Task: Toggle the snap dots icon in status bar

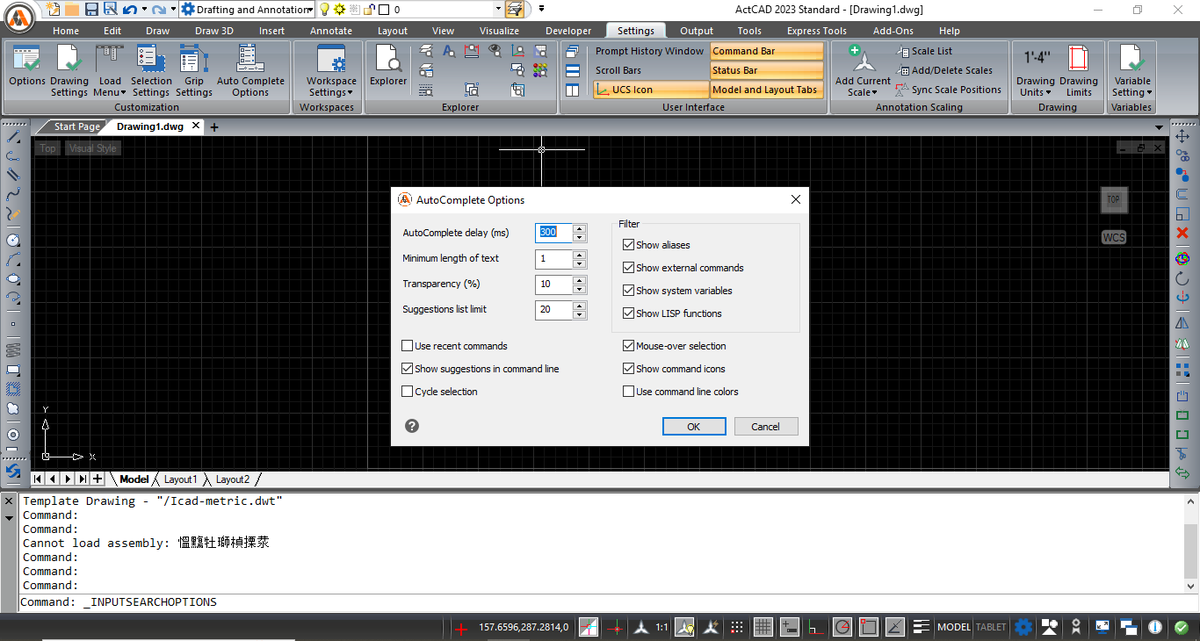Action: [737, 627]
